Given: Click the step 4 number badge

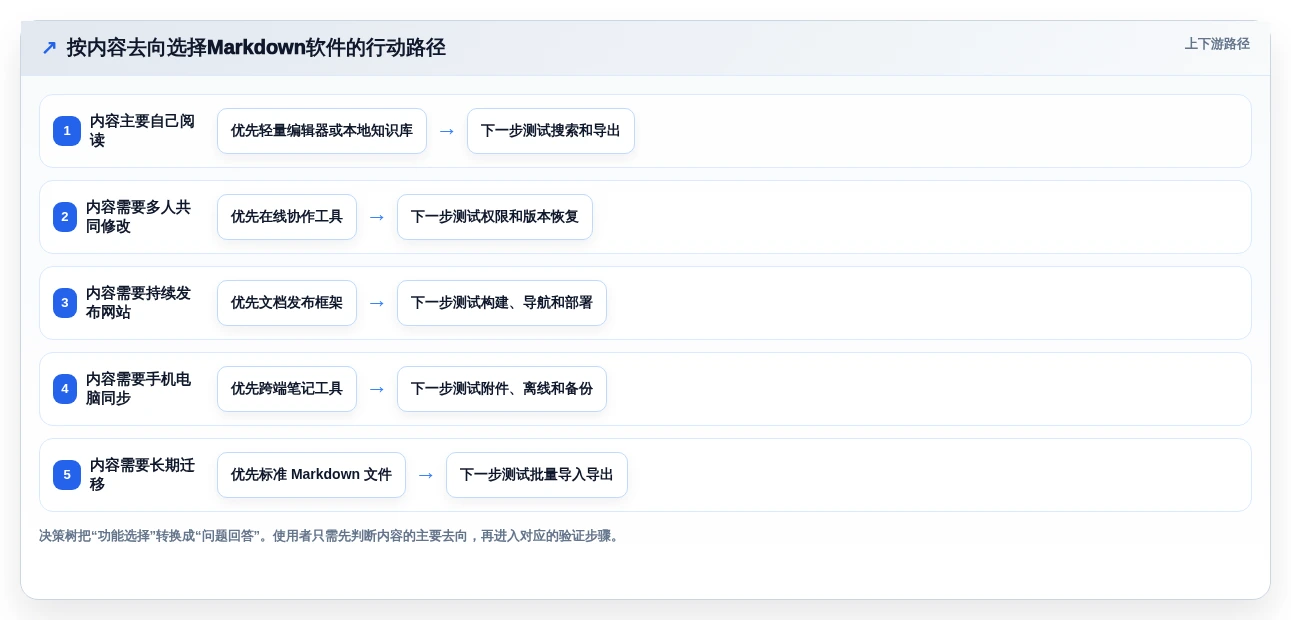Looking at the screenshot, I should (65, 389).
